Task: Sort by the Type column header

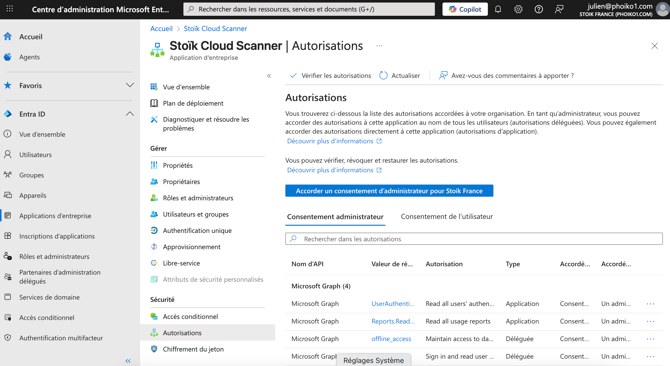Action: pyautogui.click(x=513, y=264)
